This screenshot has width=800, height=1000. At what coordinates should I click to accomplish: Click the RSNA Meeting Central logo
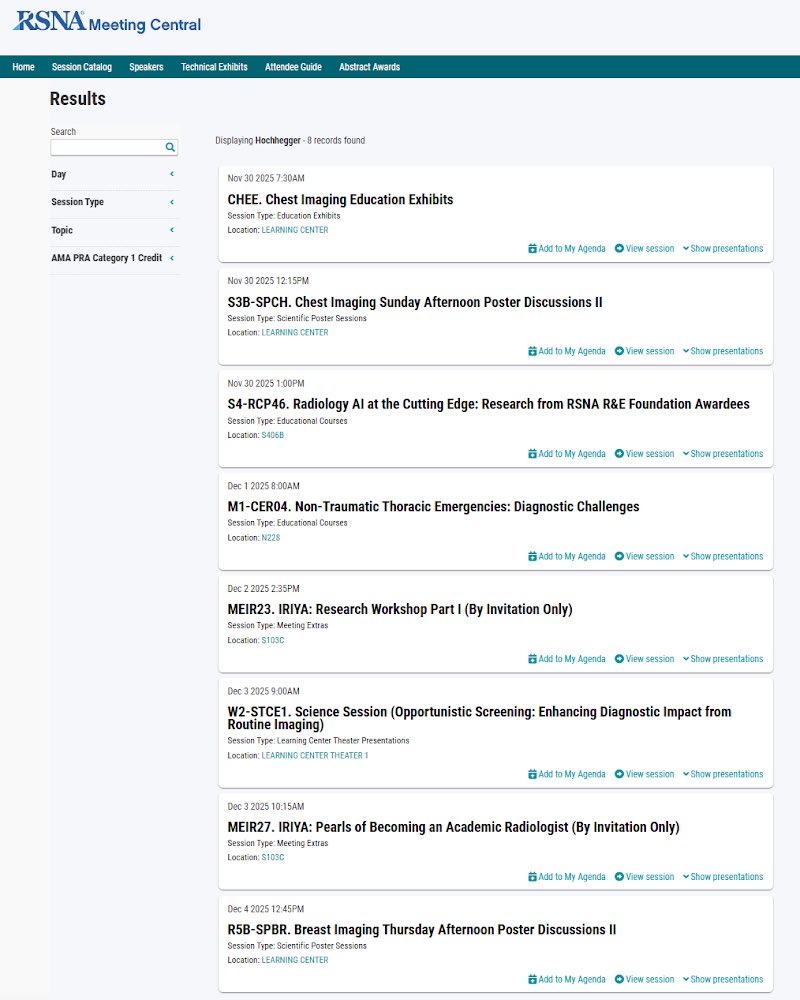click(x=107, y=22)
